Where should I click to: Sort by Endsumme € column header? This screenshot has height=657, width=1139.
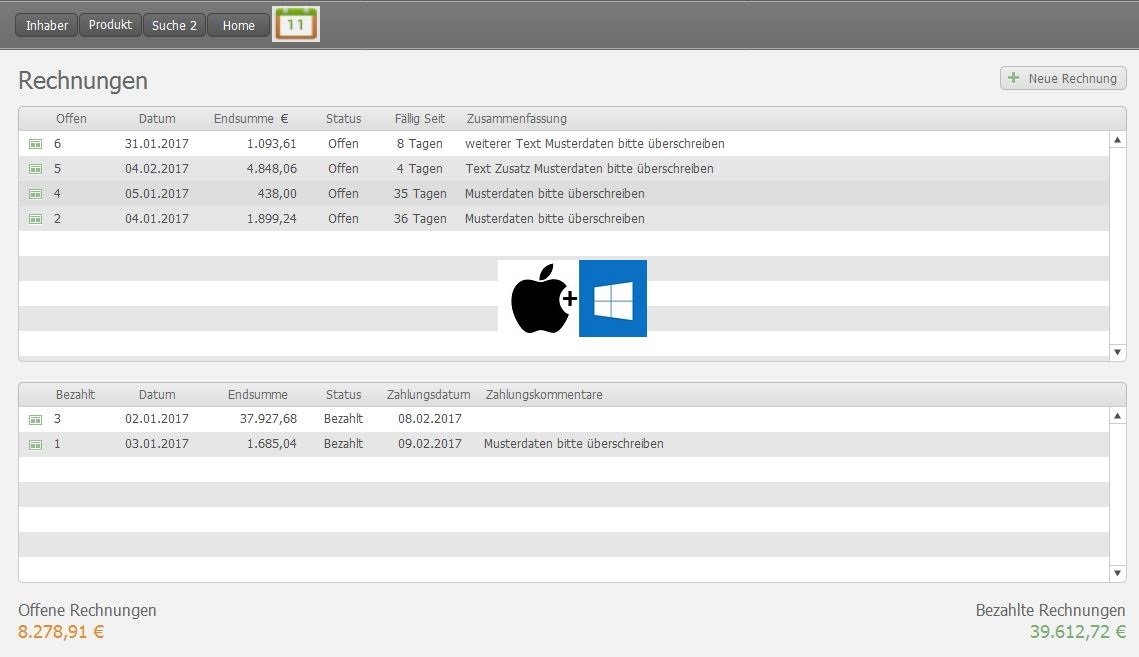click(251, 118)
